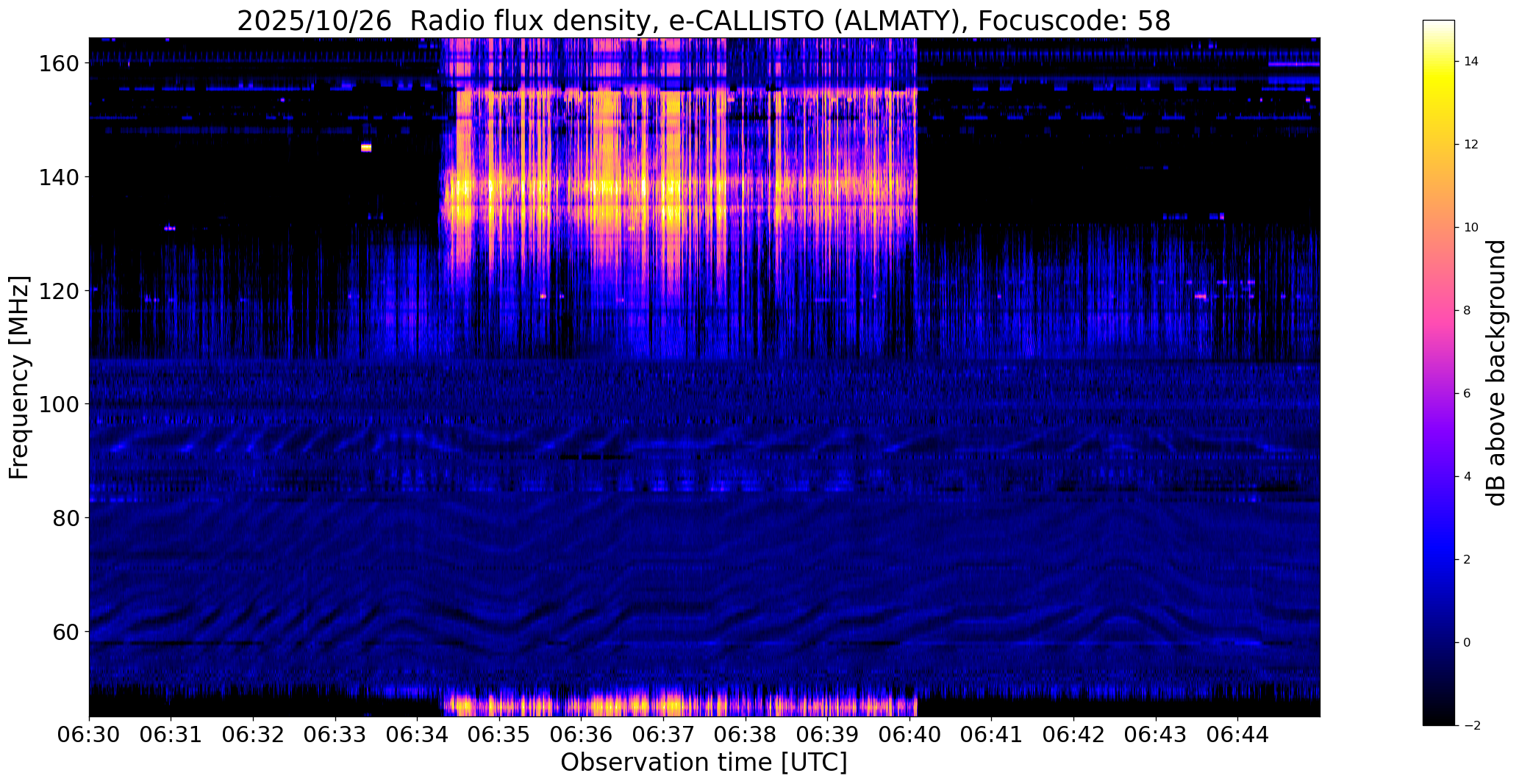Screen dimensions: 1519x784
Task: Click the 60 MHz frequency tick label
Action: pos(65,632)
